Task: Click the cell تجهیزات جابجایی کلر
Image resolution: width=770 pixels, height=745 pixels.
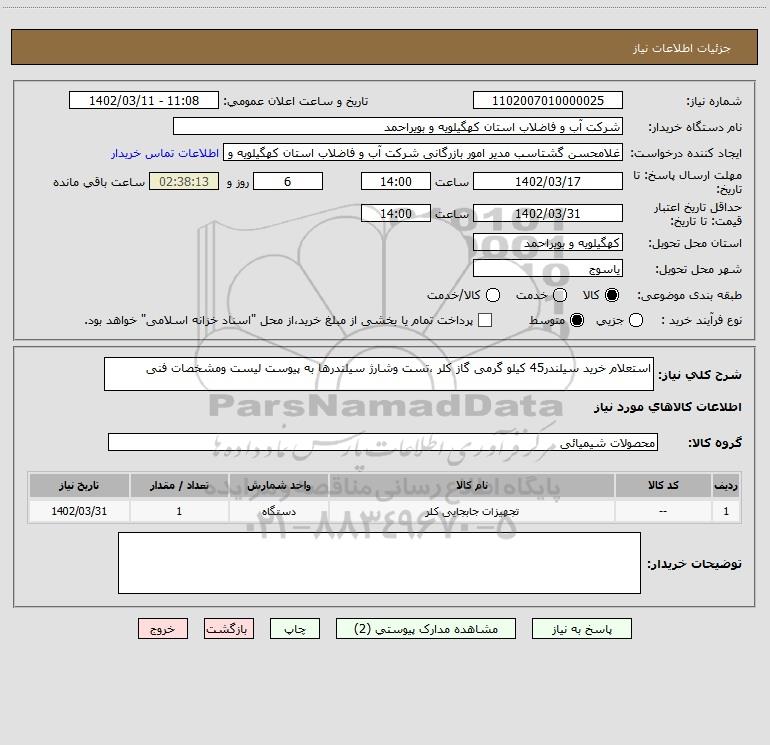Action: (x=471, y=511)
